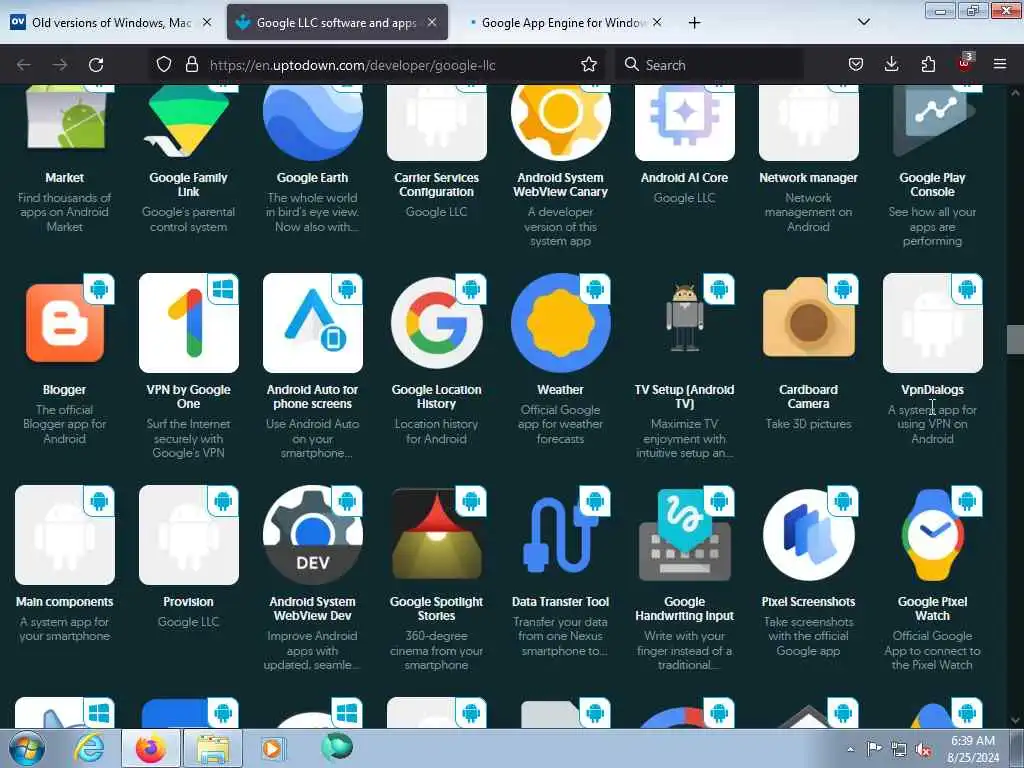The image size is (1024, 768).
Task: Open the Firefox downloads panel
Action: 891,64
